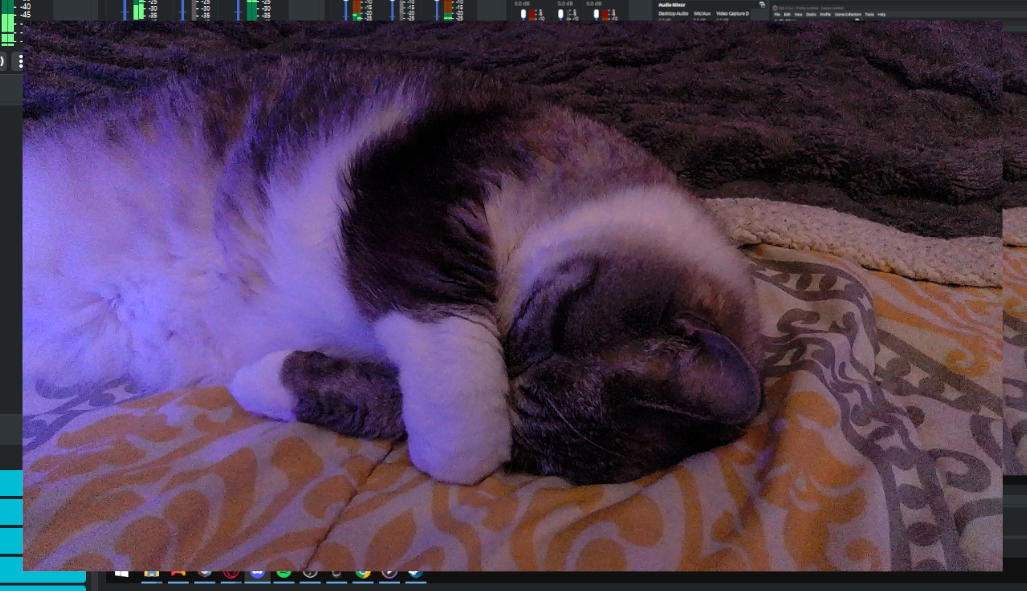The width and height of the screenshot is (1027, 591).
Task: Open the Profile menu in nested OBS window
Action: (825, 14)
